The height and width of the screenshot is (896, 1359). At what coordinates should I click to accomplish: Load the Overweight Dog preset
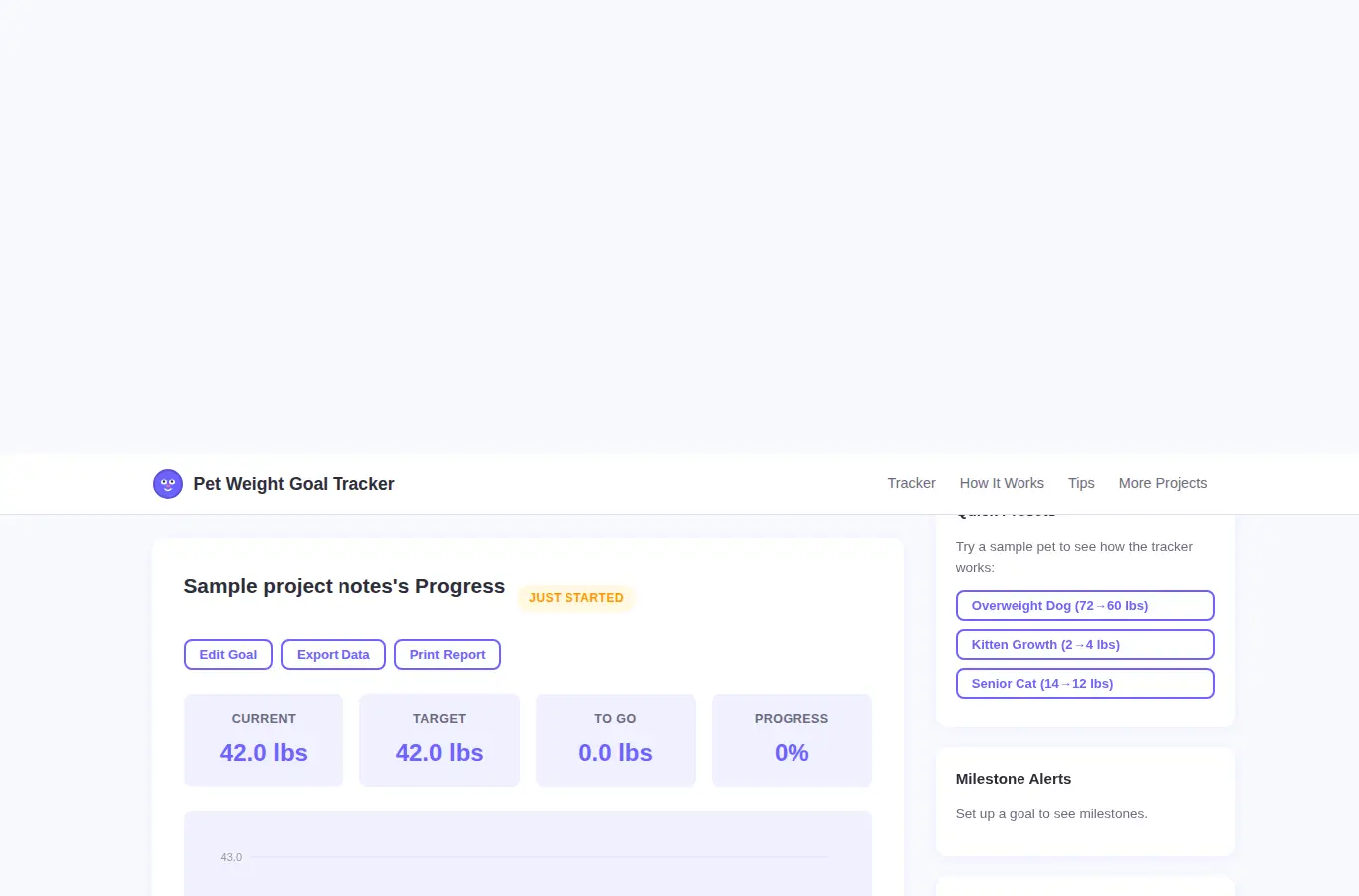(1084, 605)
